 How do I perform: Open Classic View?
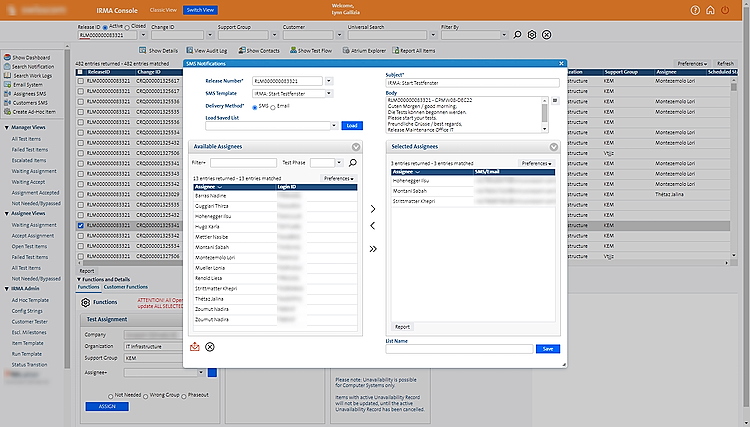(x=164, y=9)
